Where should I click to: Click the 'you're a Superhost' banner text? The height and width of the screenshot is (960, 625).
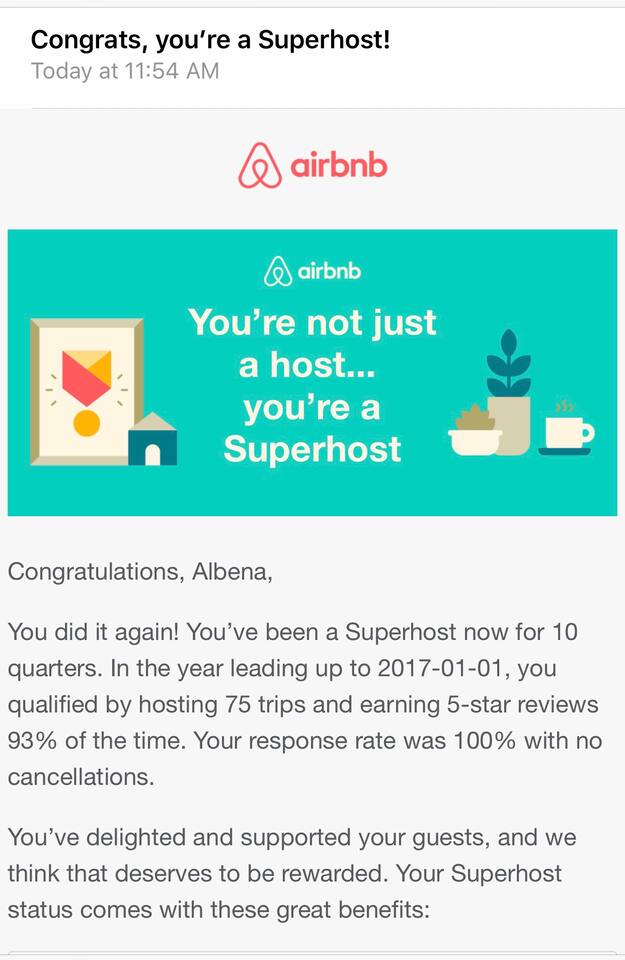click(312, 428)
